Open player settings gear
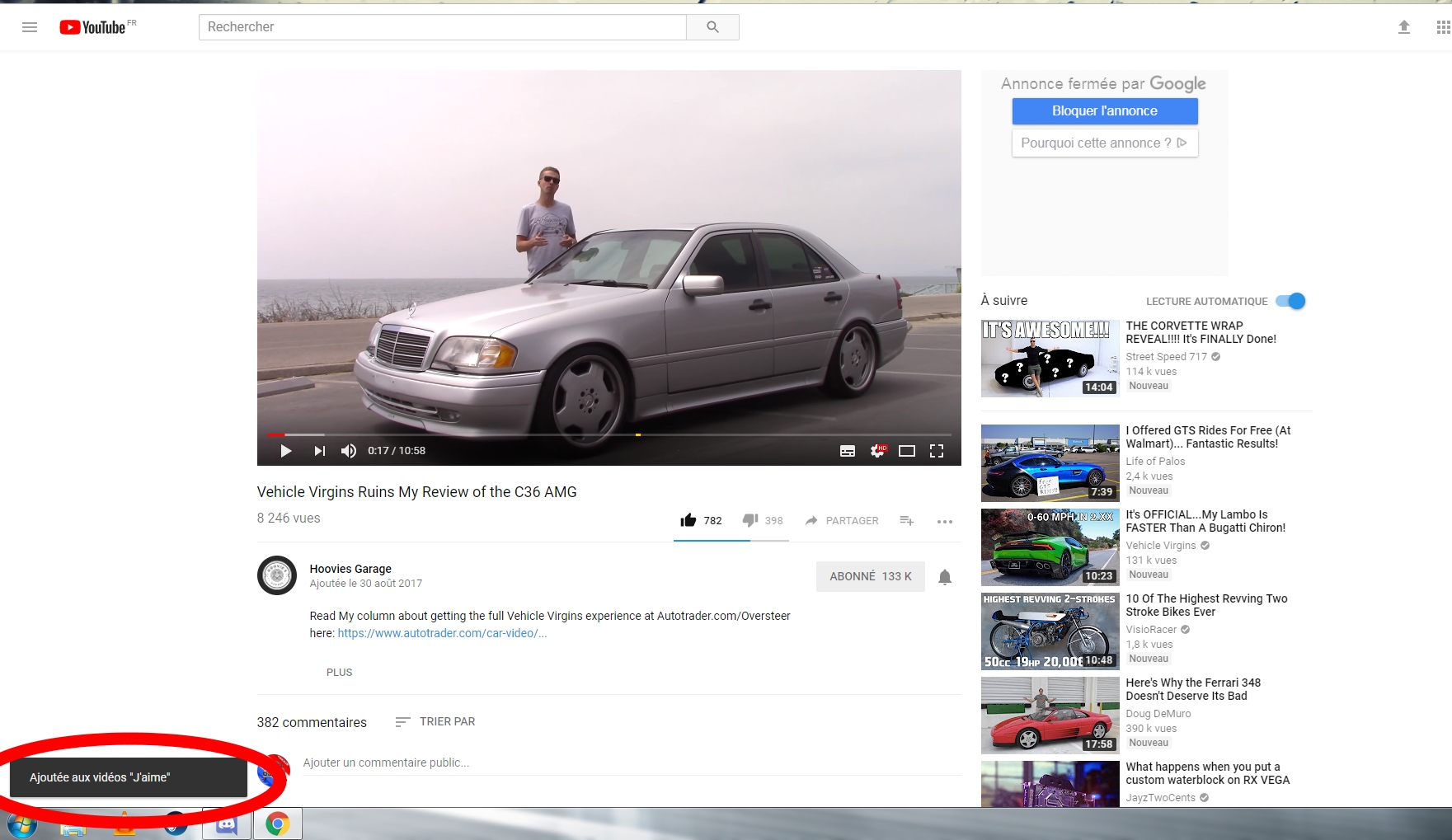The width and height of the screenshot is (1452, 840). [x=878, y=451]
